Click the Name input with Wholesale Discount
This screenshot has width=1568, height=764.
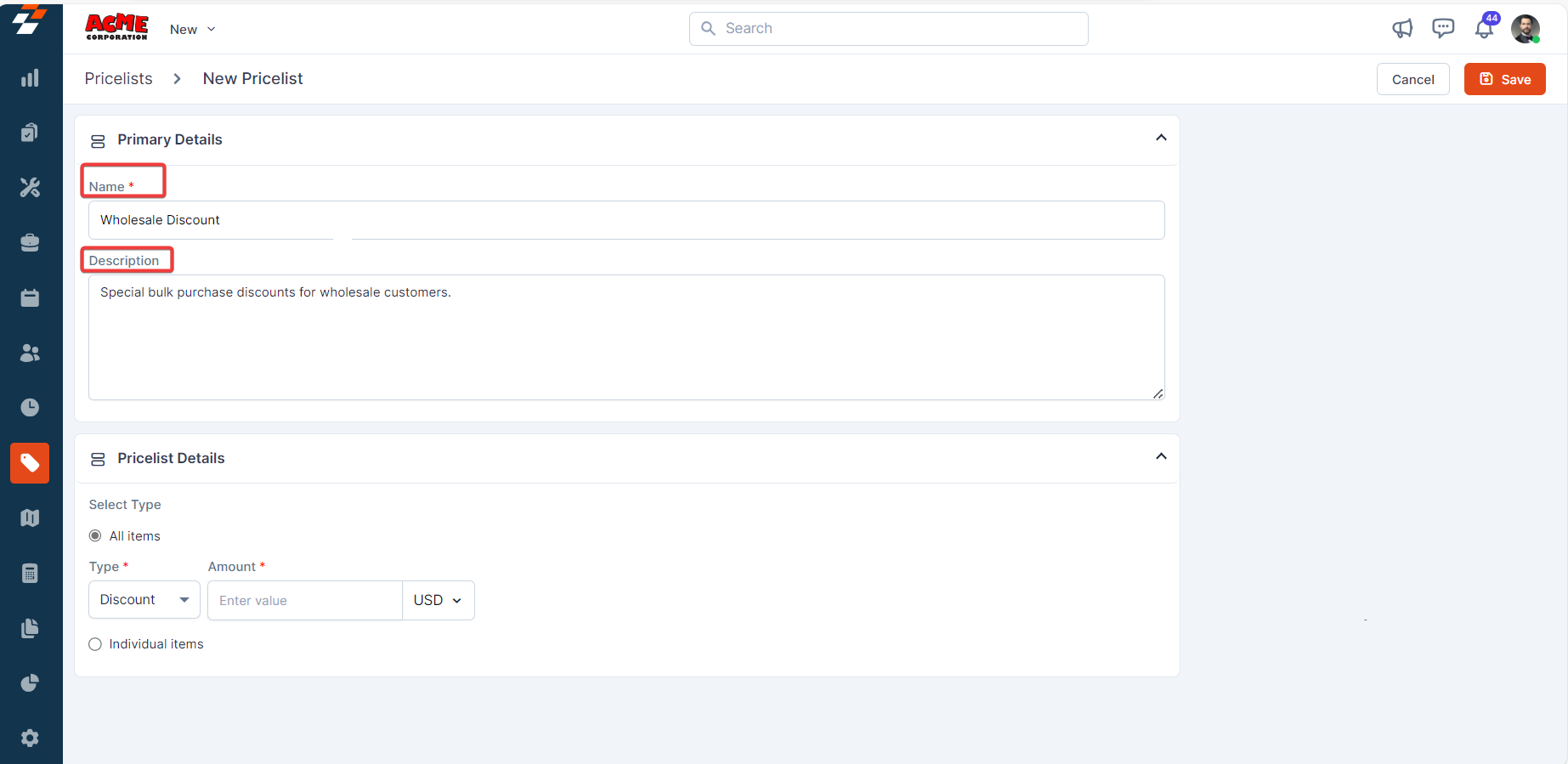click(626, 220)
